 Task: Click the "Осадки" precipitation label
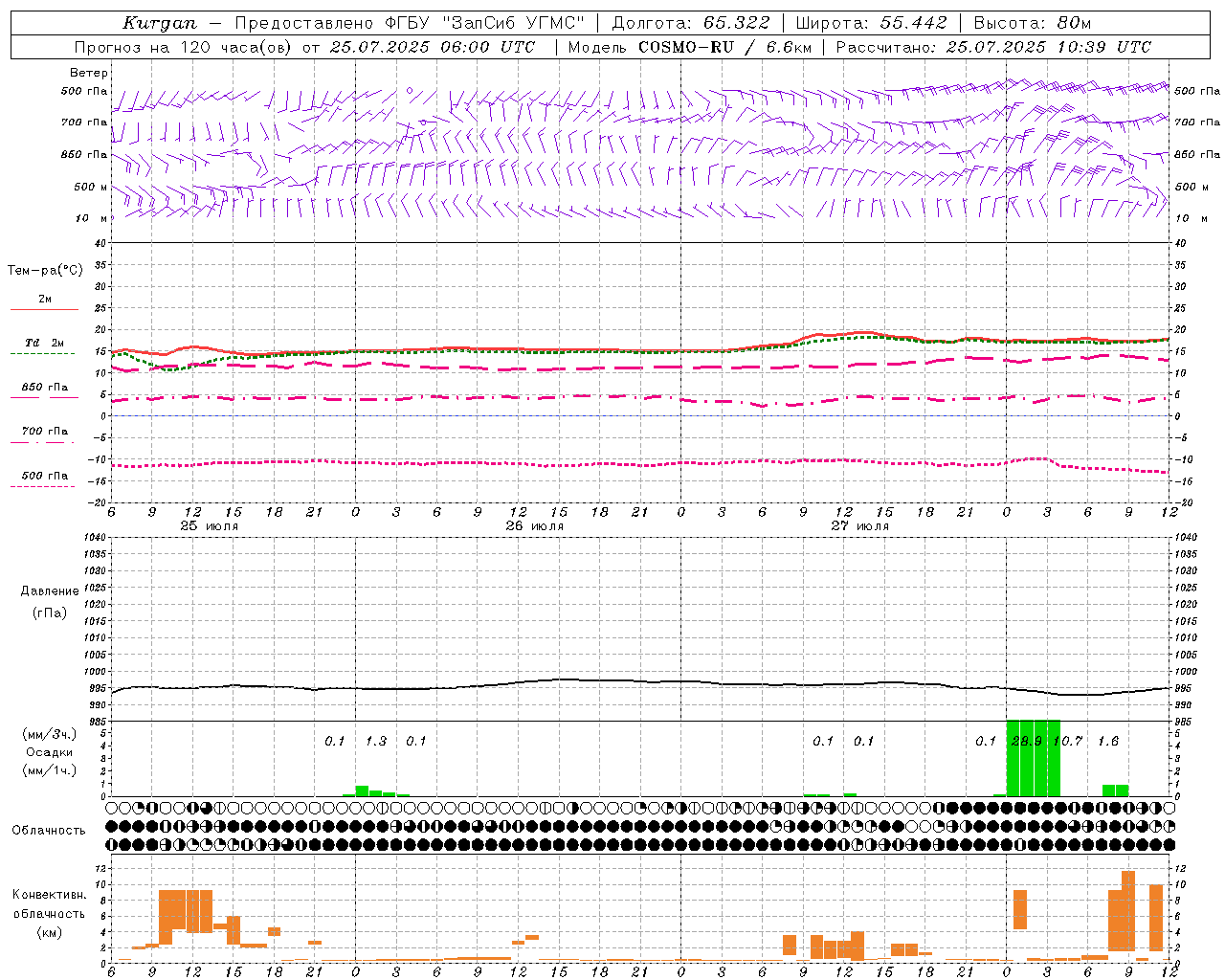[x=50, y=752]
